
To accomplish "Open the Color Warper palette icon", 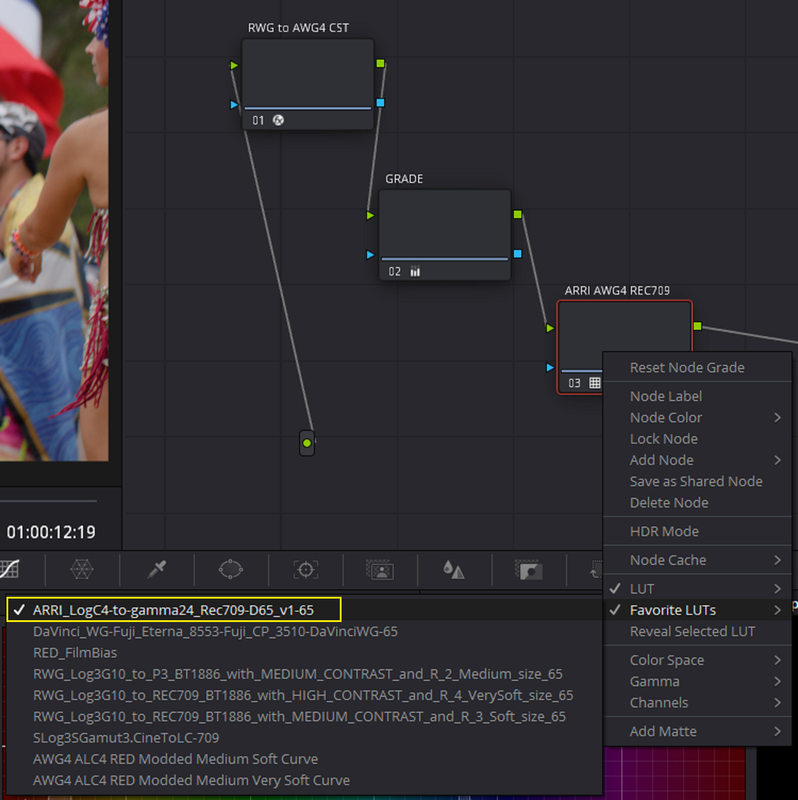I will (82, 569).
